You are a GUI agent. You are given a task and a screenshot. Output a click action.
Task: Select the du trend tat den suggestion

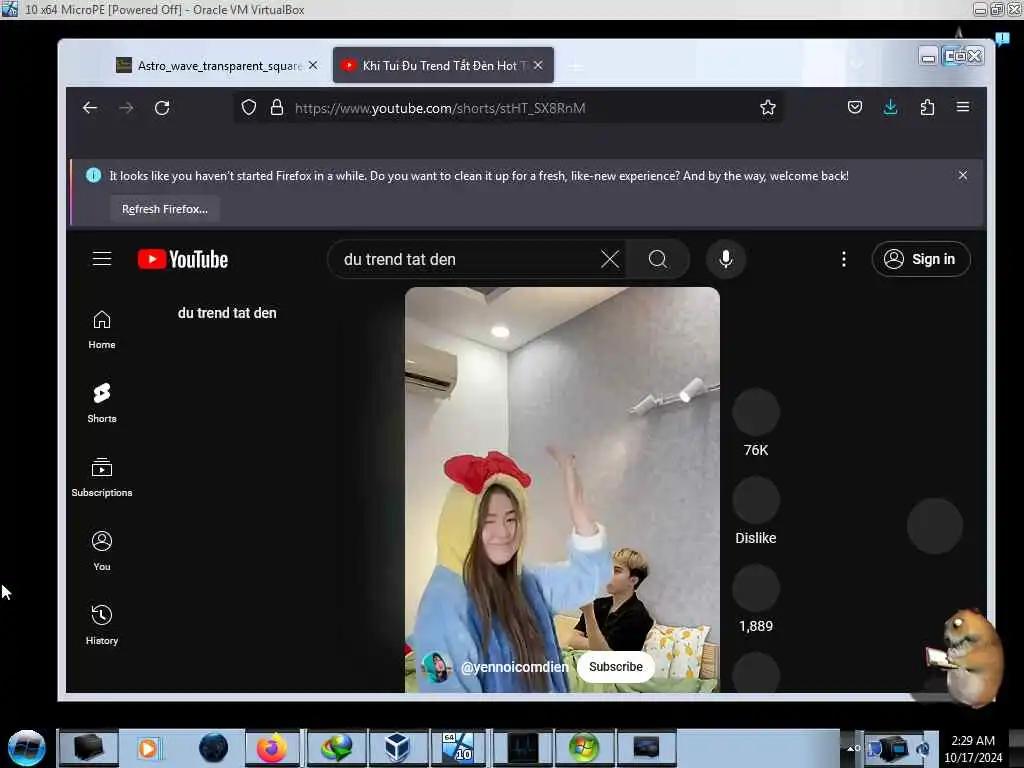(x=227, y=313)
